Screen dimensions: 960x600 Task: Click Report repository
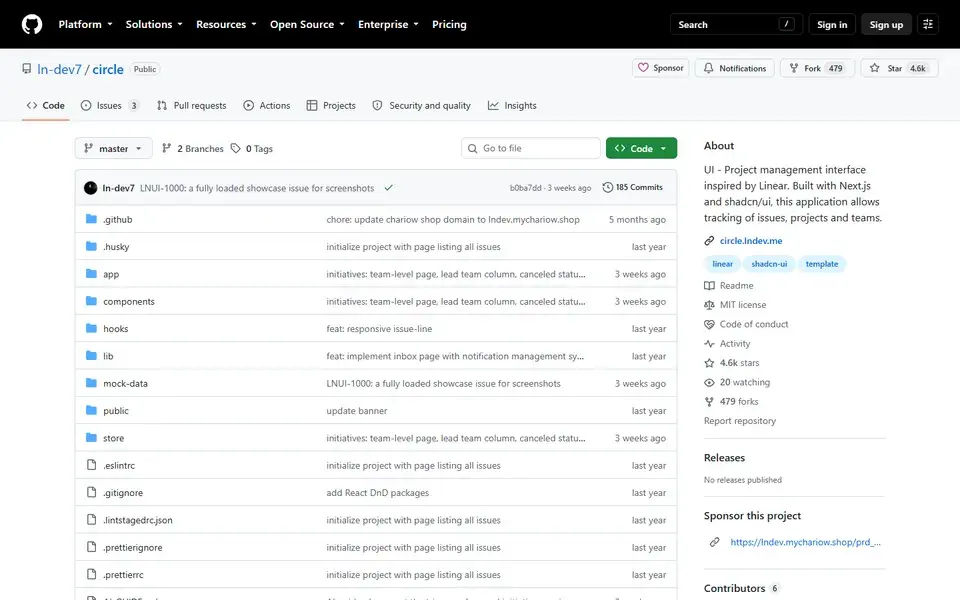pyautogui.click(x=740, y=421)
